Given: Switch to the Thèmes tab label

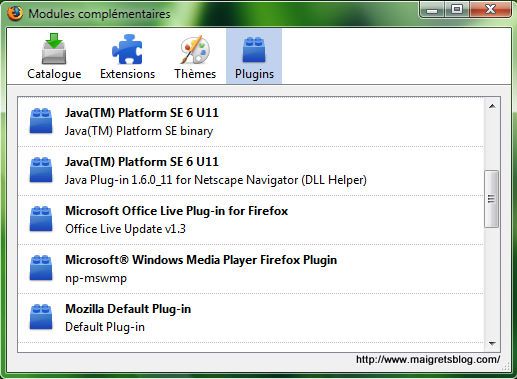Looking at the screenshot, I should pyautogui.click(x=195, y=74).
